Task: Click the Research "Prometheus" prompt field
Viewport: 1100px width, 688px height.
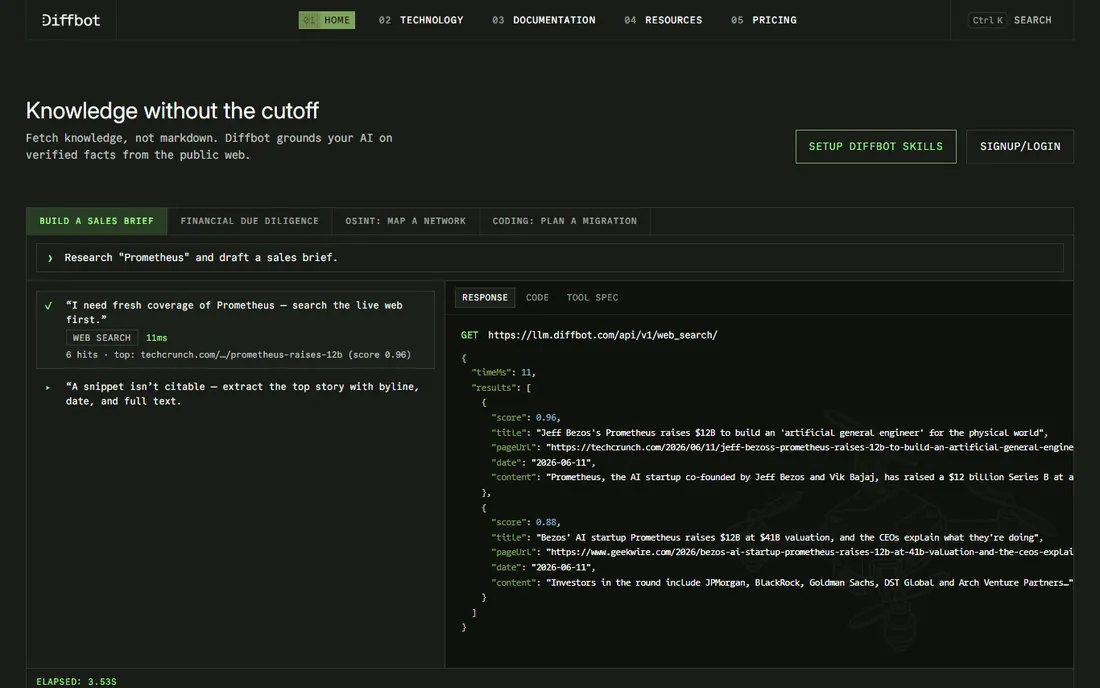Action: click(x=550, y=257)
